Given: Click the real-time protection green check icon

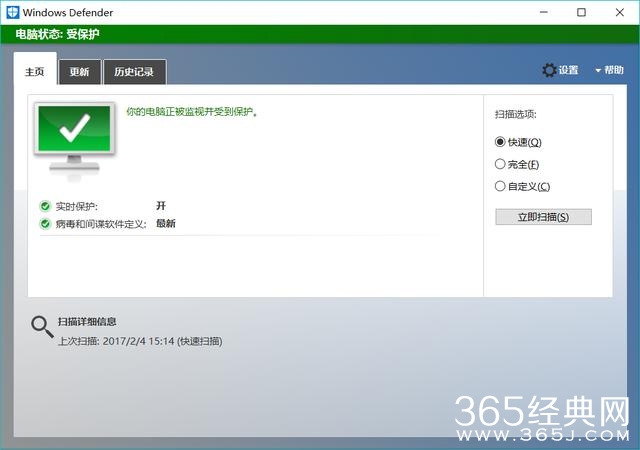Looking at the screenshot, I should (x=45, y=206).
